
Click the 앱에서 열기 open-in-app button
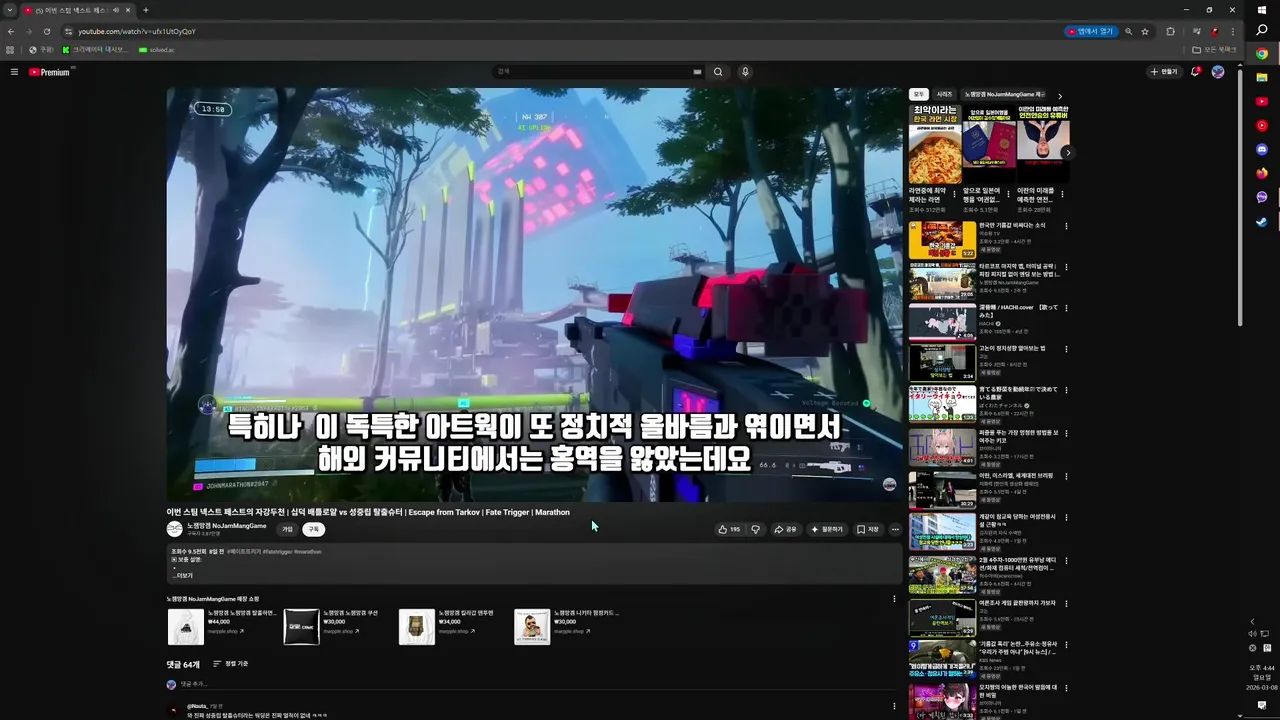point(1091,31)
